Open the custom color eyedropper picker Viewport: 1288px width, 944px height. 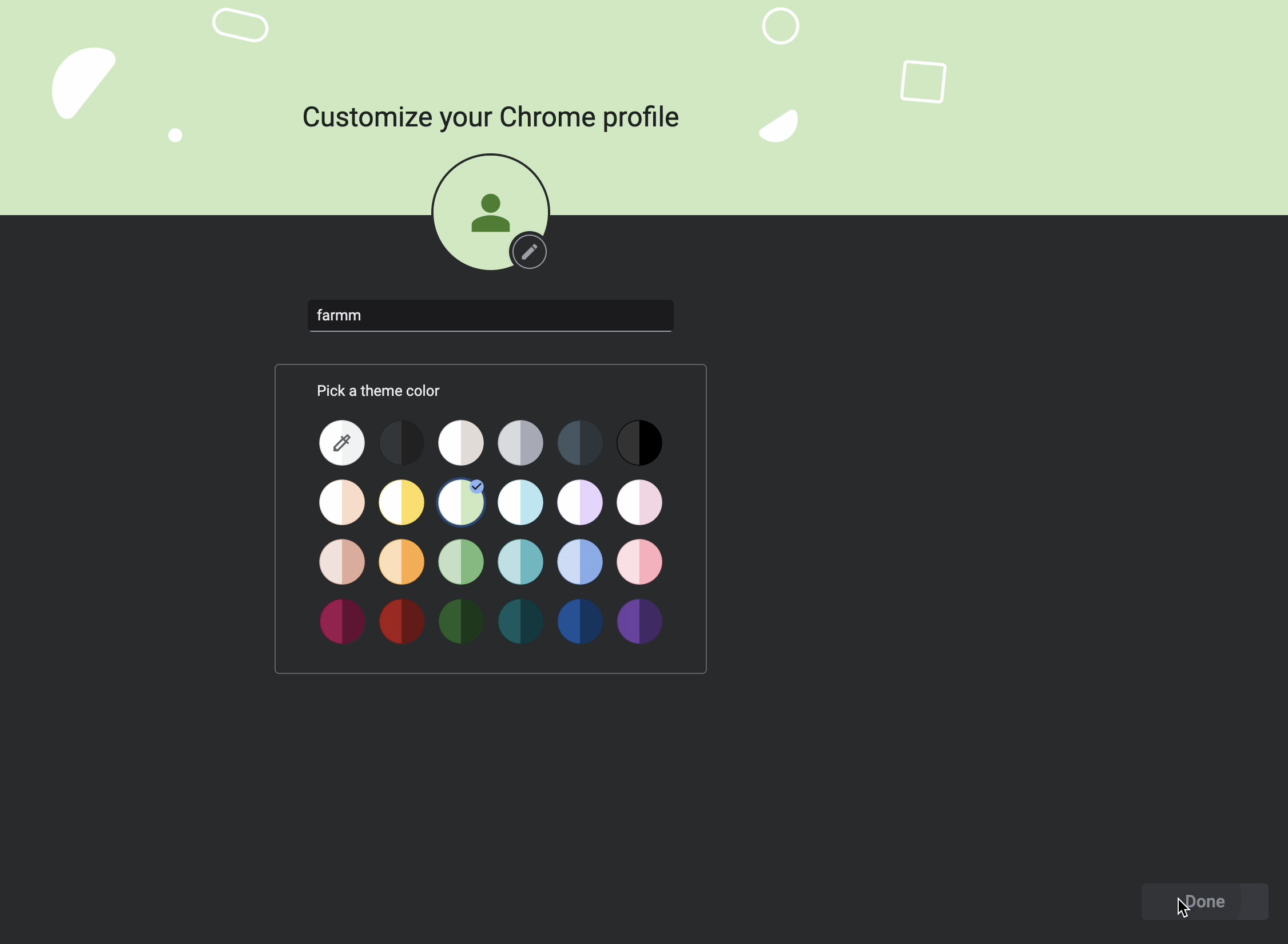click(x=342, y=443)
